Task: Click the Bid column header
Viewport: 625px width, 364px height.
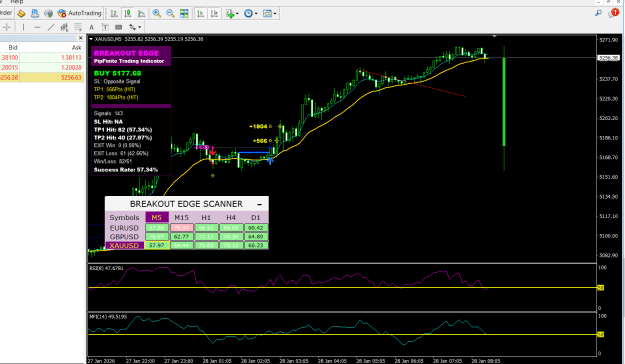Action: [x=13, y=47]
